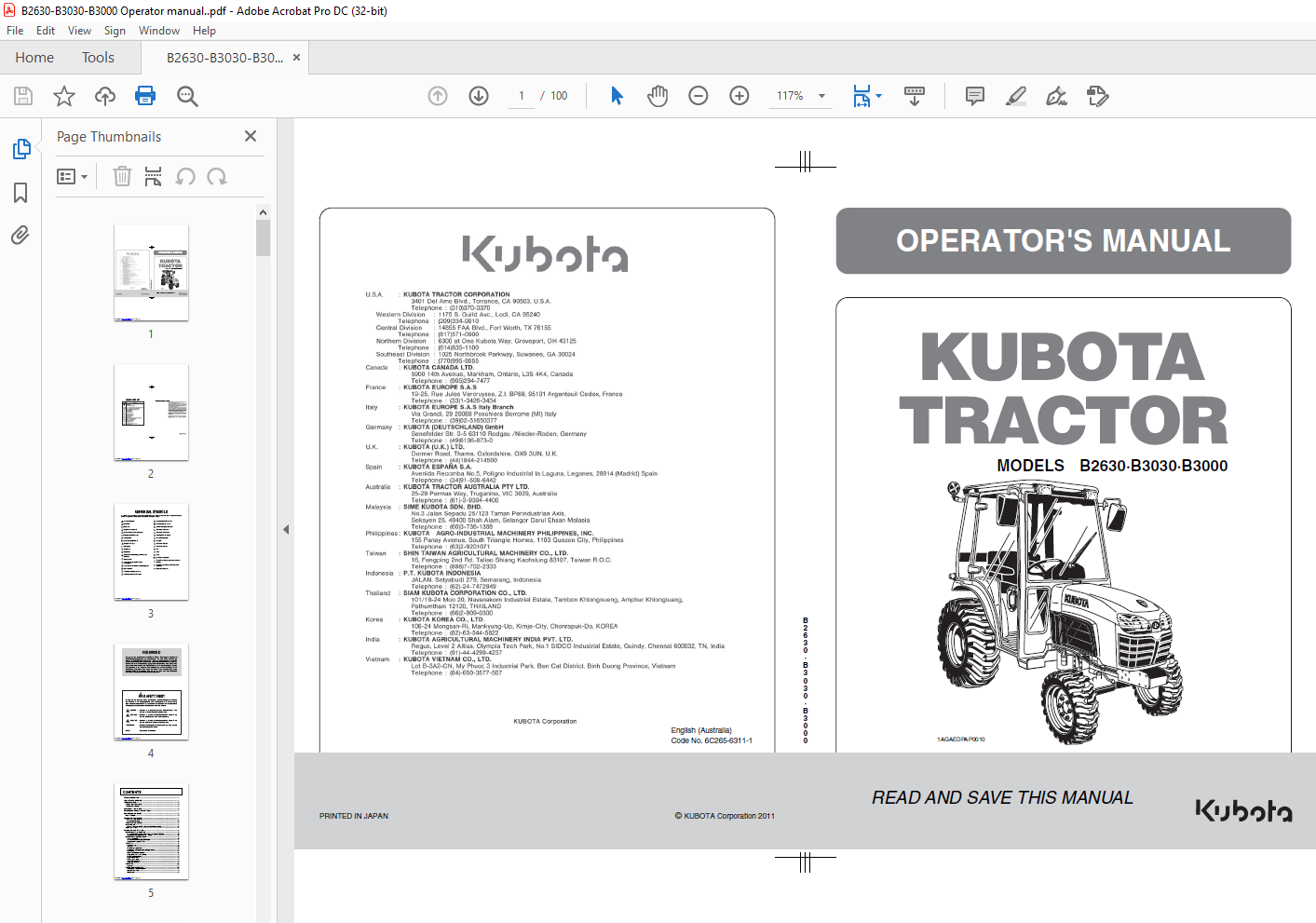Screen dimensions: 1316x923
Task: Open the File menu
Action: coord(15,31)
